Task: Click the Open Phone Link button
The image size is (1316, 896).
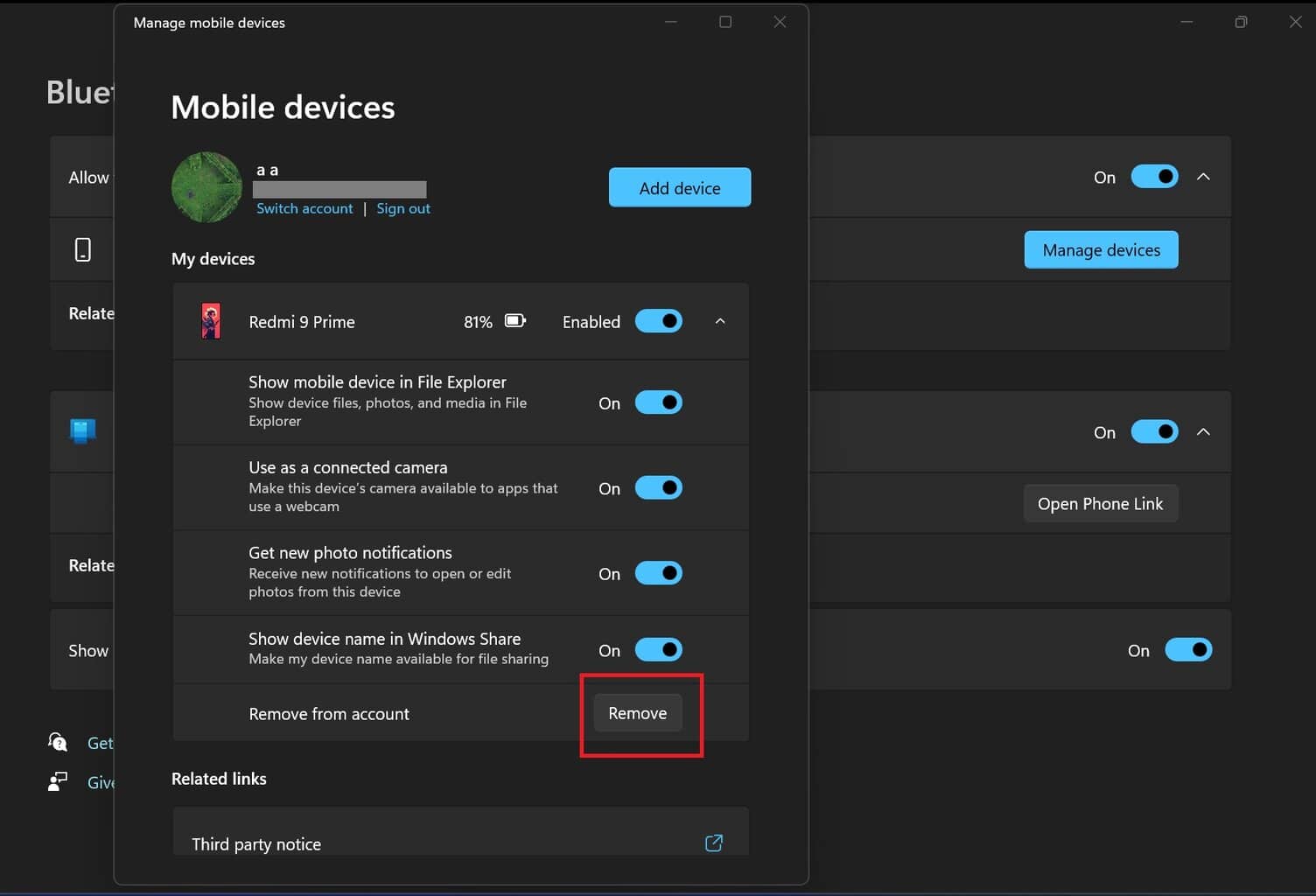Action: (x=1100, y=503)
